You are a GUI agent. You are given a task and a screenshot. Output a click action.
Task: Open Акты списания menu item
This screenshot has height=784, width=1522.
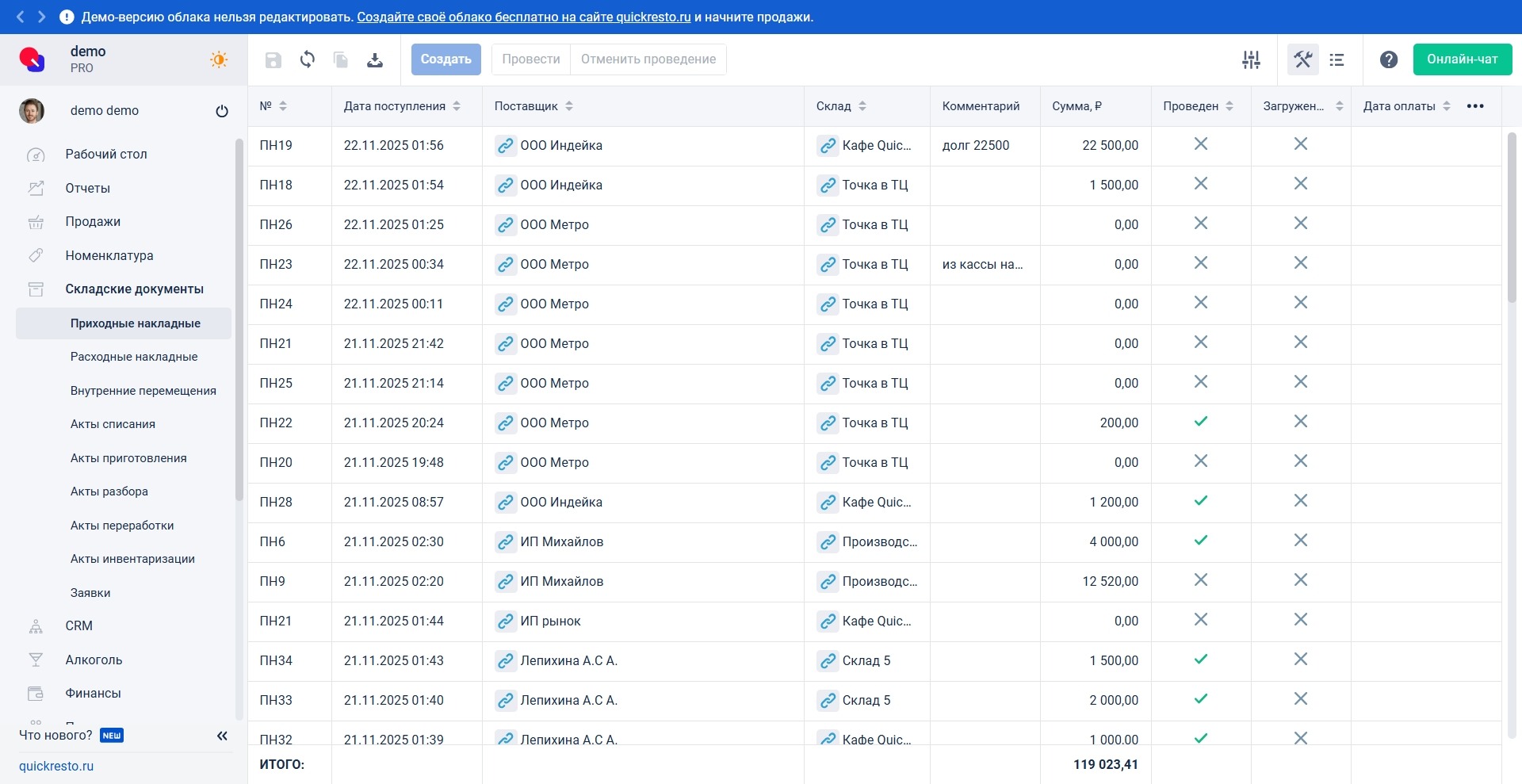[x=113, y=424]
